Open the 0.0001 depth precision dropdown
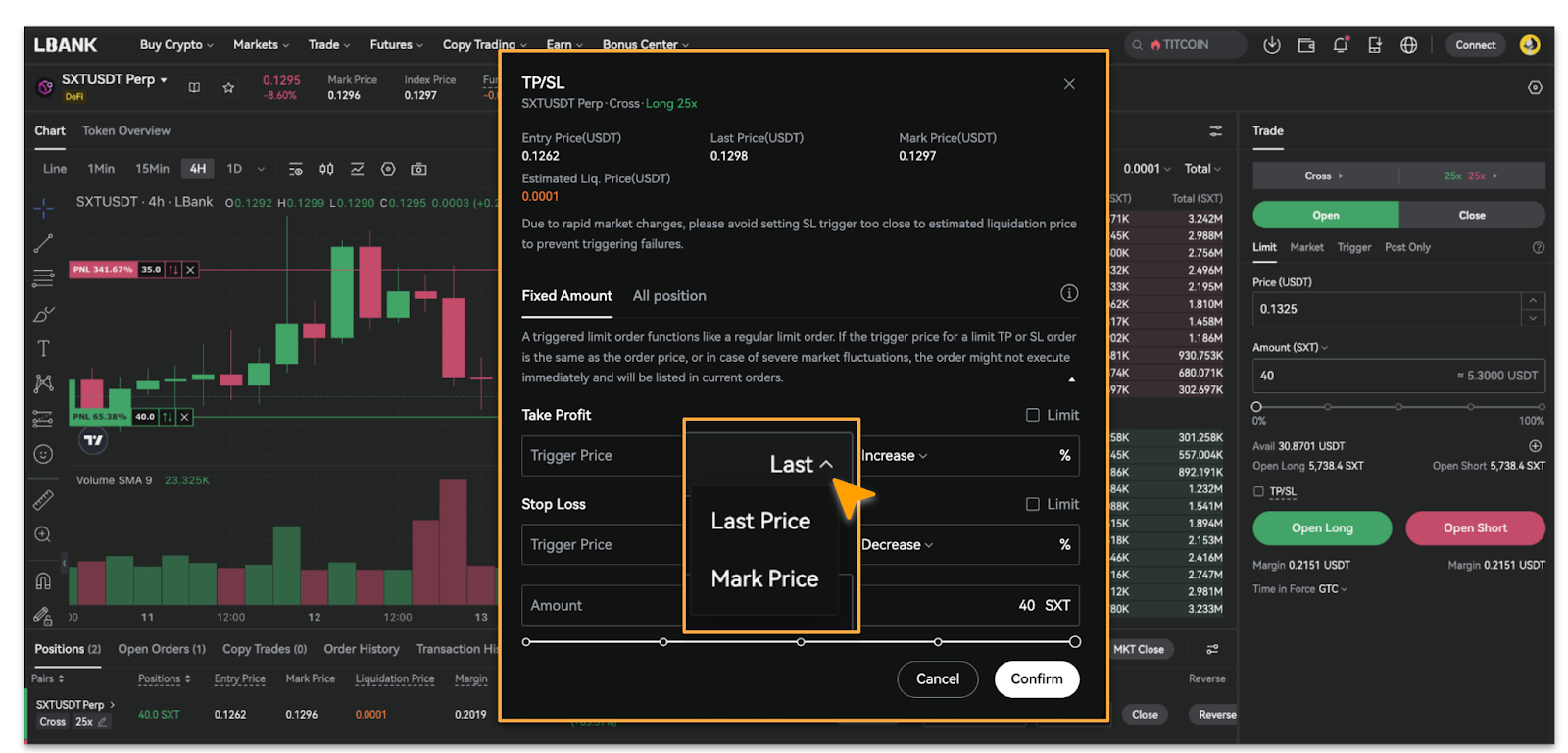The width and height of the screenshot is (1568, 753). click(x=1147, y=169)
